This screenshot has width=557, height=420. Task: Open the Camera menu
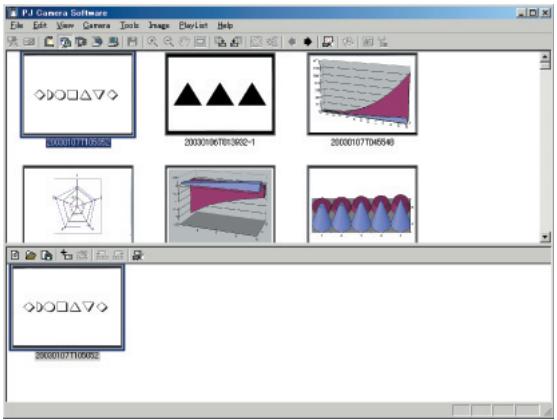(96, 26)
